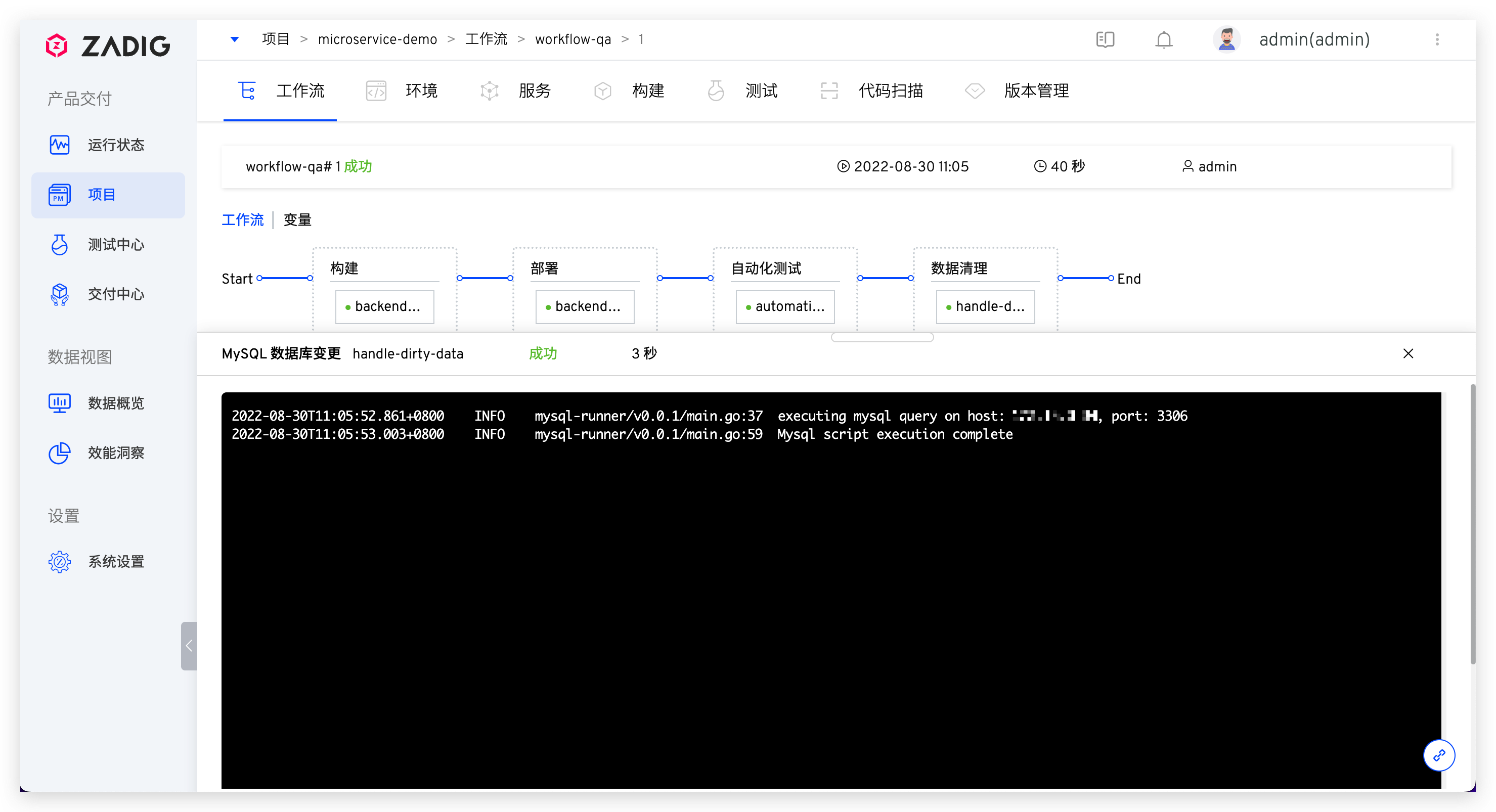Open 效能洞察 in sidebar

115,453
